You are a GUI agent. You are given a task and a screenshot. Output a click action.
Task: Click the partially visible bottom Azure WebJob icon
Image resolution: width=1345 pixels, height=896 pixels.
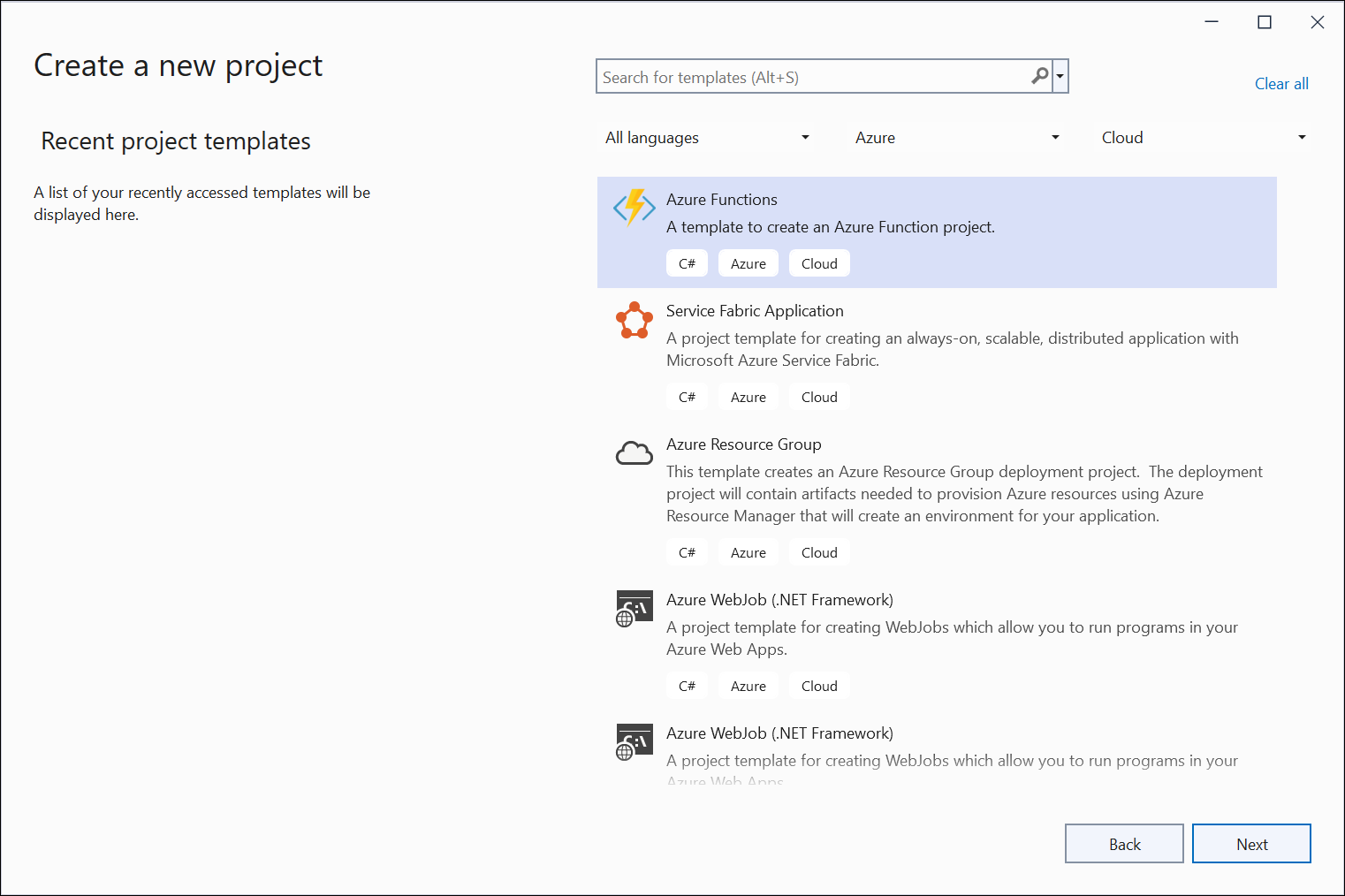[634, 742]
